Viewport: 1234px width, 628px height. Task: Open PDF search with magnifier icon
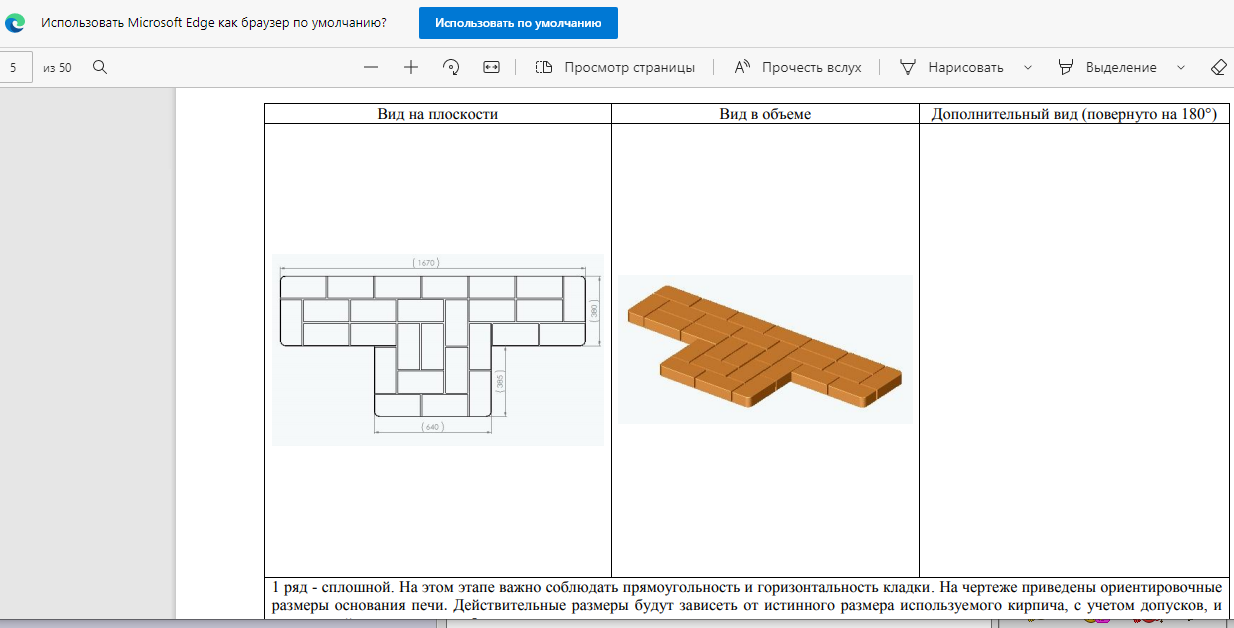(100, 67)
